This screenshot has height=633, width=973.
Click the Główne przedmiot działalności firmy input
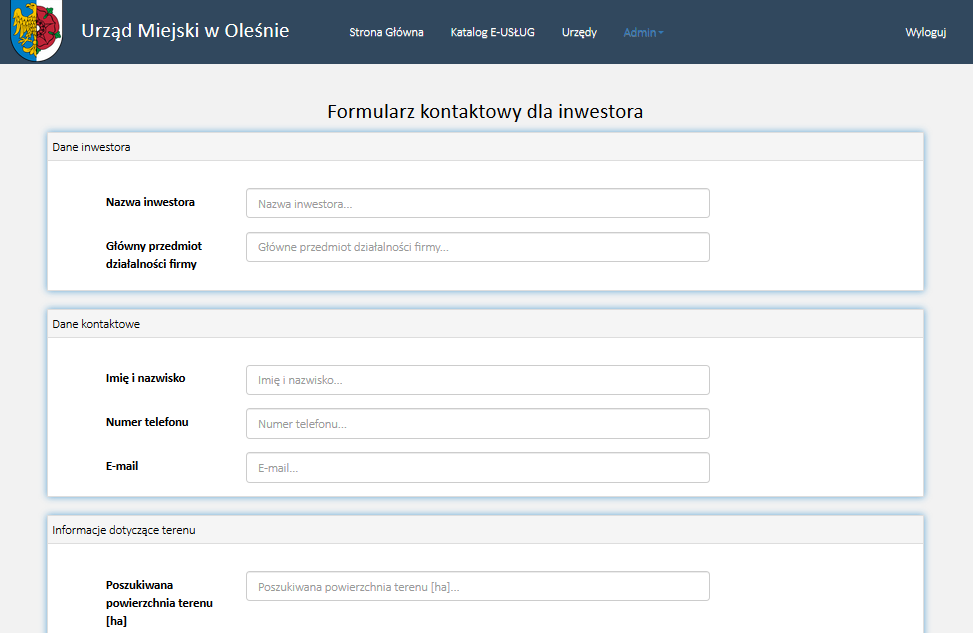point(477,247)
